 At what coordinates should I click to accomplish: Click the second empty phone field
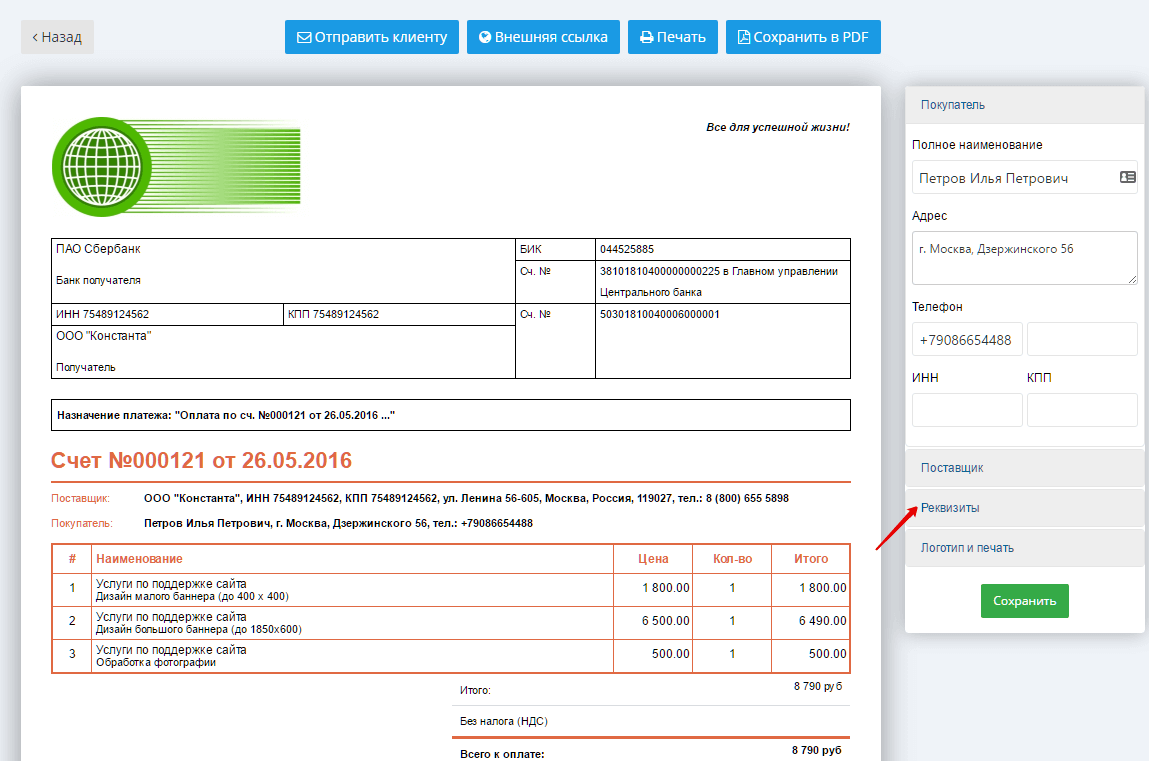[x=1081, y=340]
